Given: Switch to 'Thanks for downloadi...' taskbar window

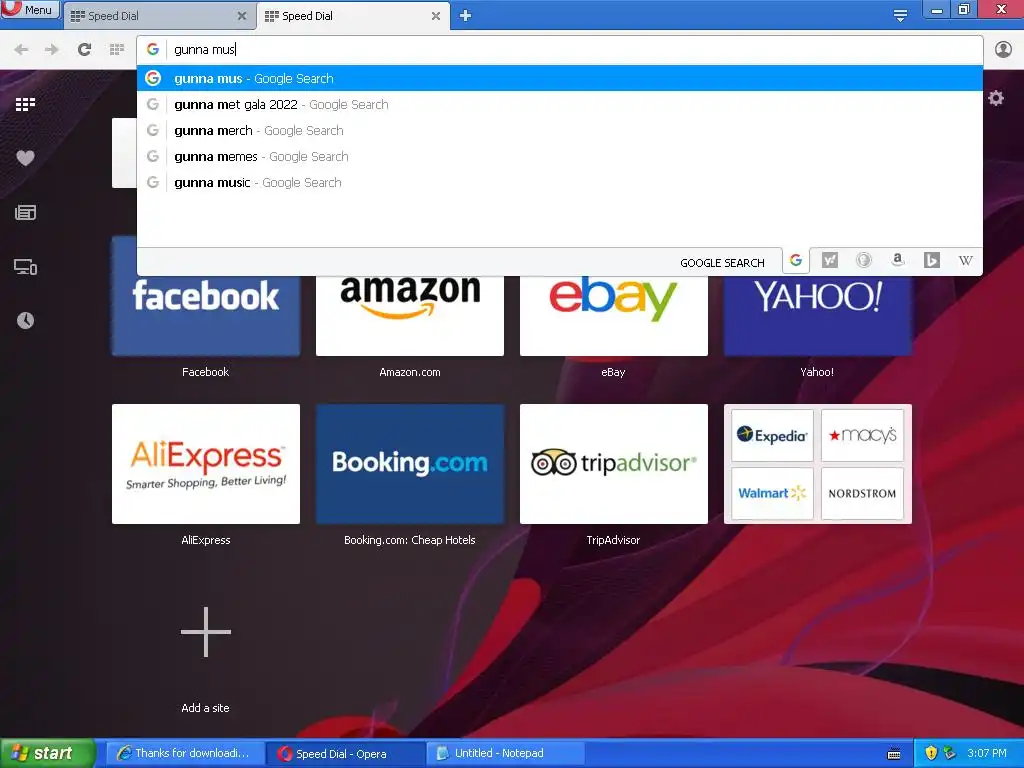Looking at the screenshot, I should [x=184, y=753].
